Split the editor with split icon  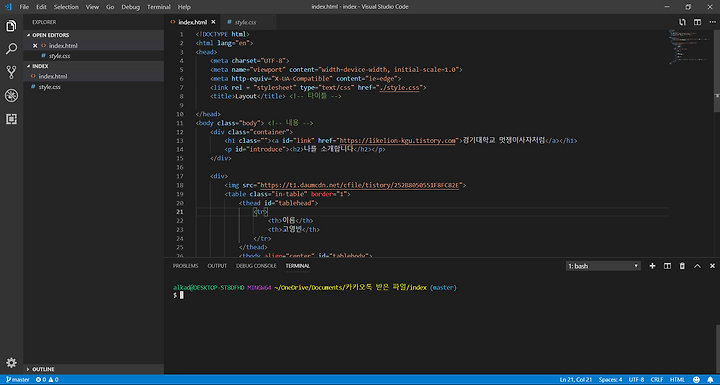(698, 22)
